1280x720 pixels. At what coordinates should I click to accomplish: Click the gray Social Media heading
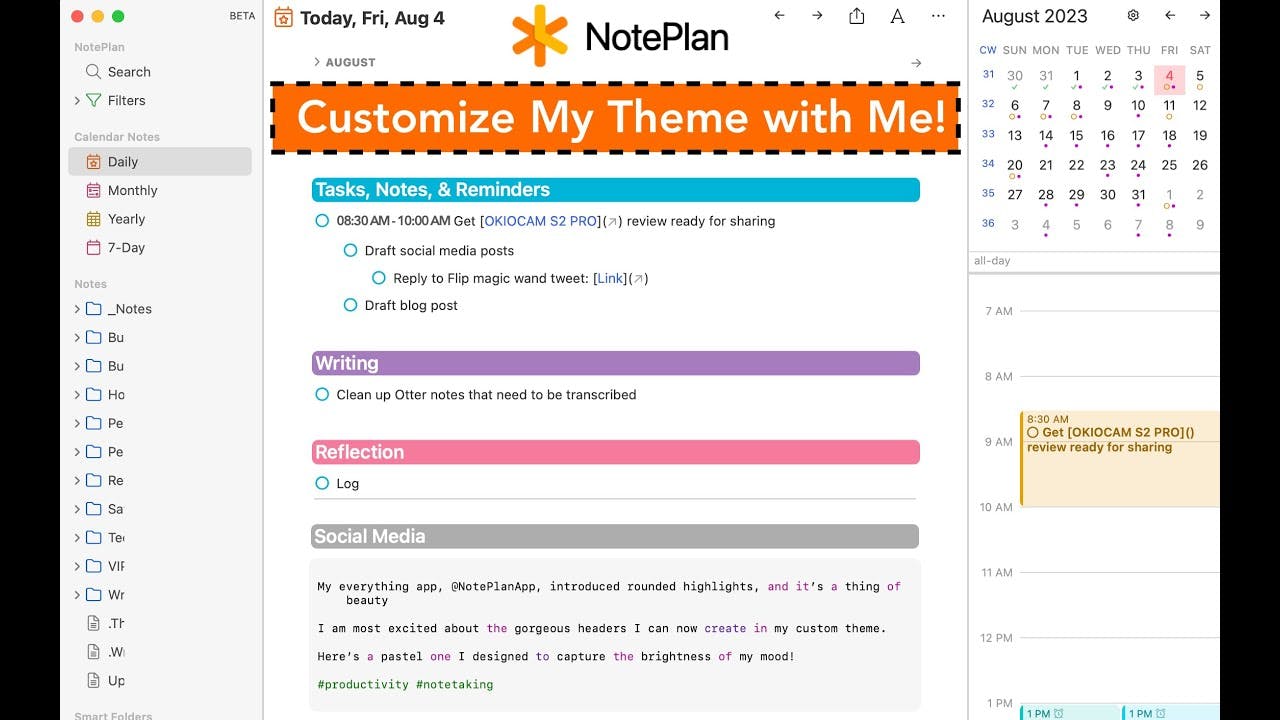pos(615,536)
